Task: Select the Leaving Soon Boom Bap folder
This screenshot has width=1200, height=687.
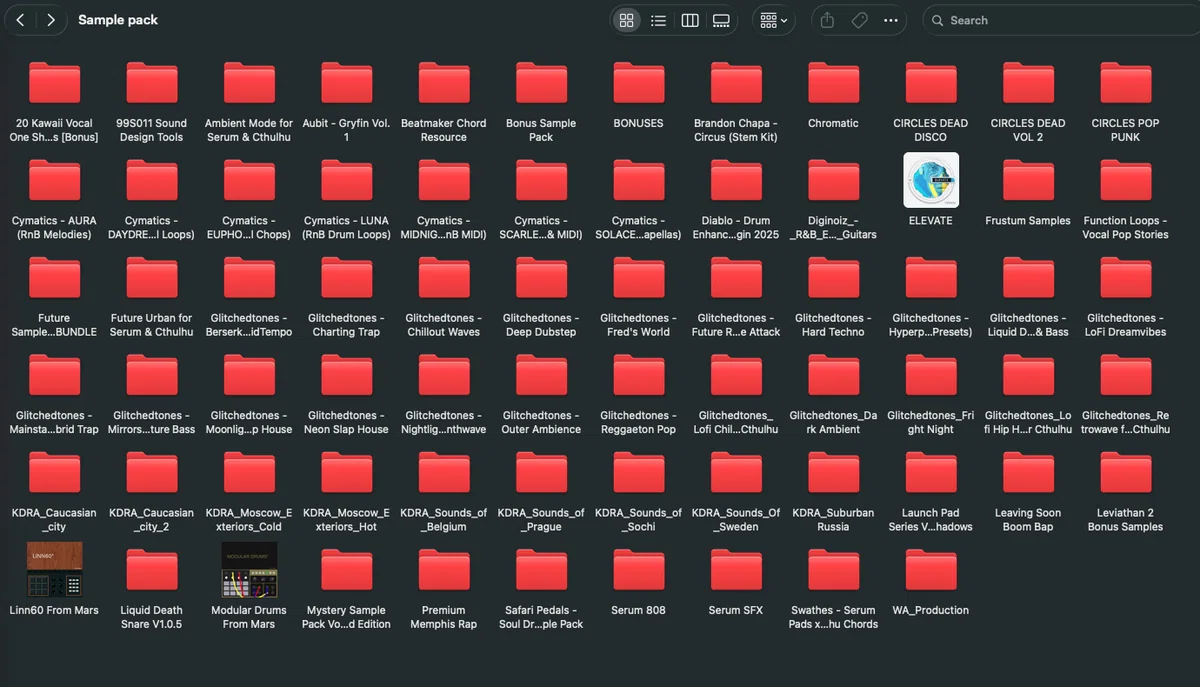Action: (1028, 474)
